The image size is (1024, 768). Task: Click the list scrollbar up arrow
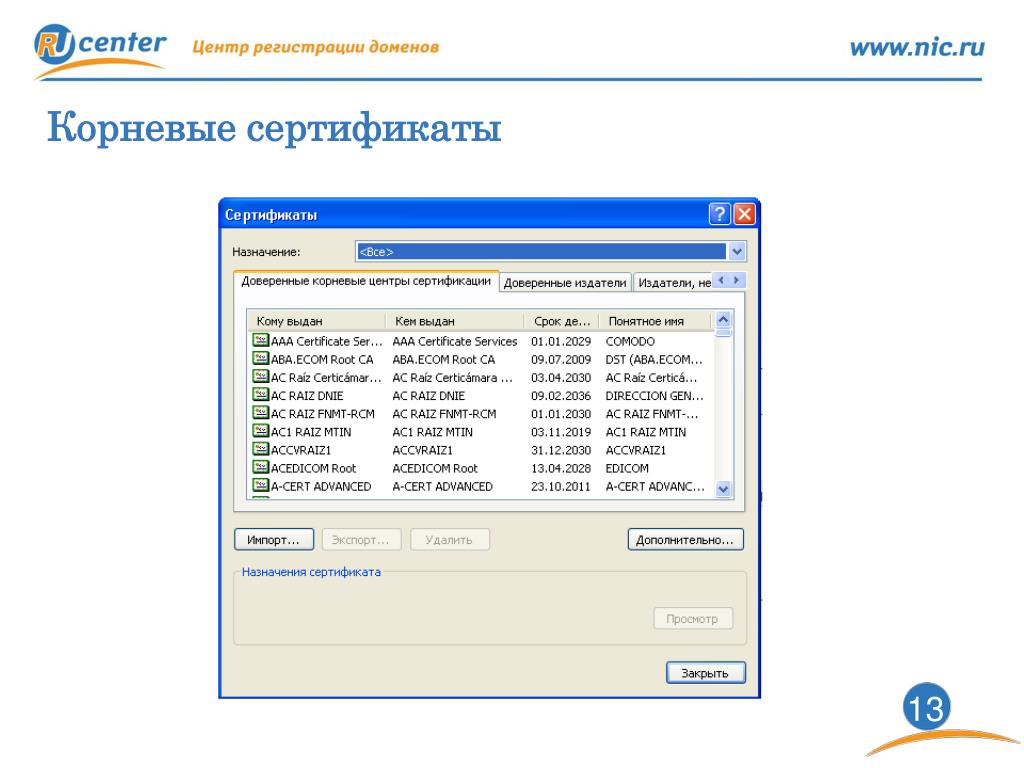point(723,320)
